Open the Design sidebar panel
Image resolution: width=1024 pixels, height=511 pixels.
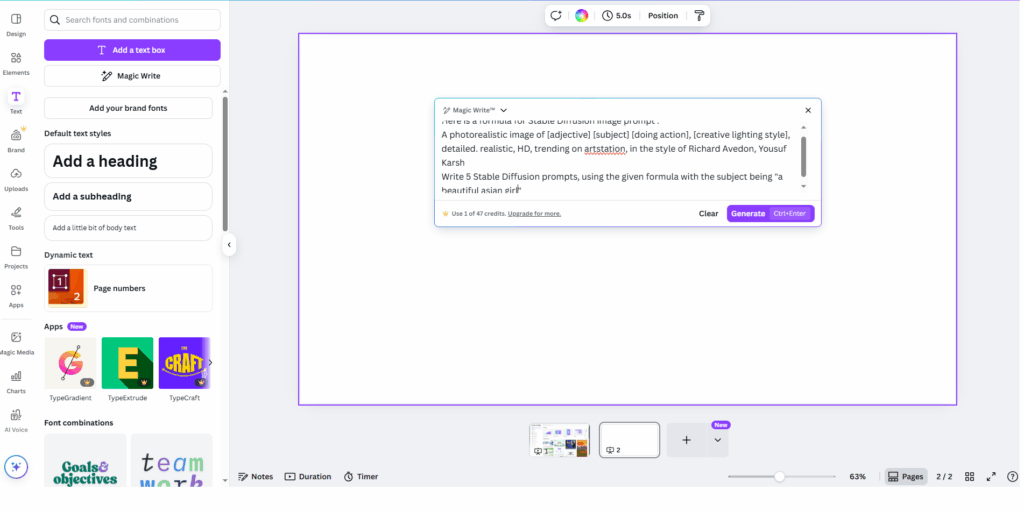point(16,24)
